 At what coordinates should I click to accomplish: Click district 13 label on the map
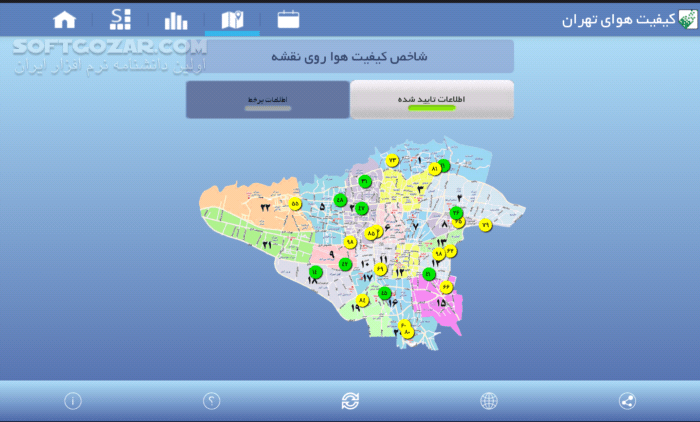pos(441,243)
